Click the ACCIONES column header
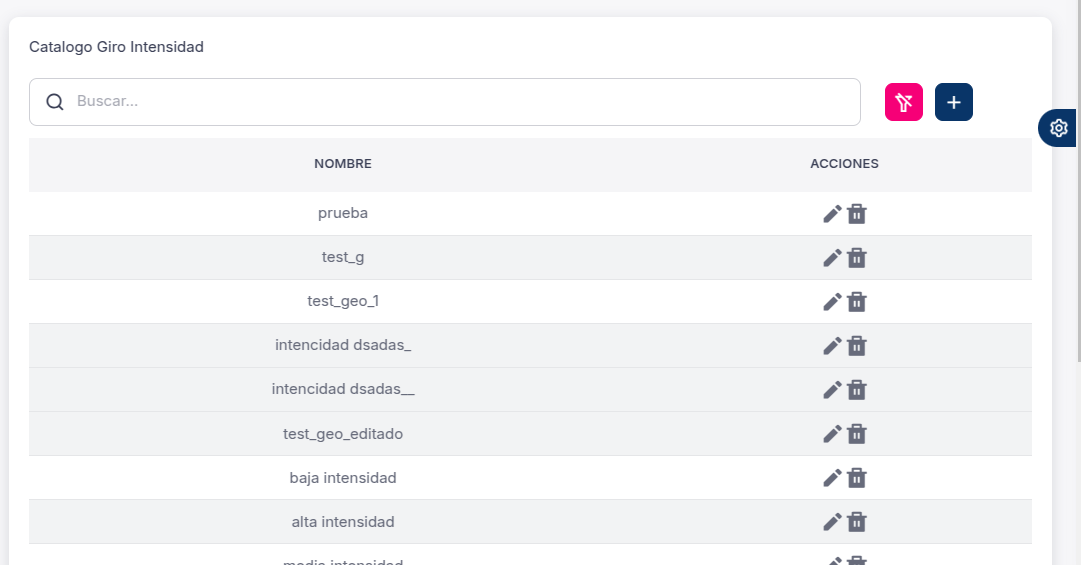Viewport: 1081px width, 565px height. (x=844, y=164)
